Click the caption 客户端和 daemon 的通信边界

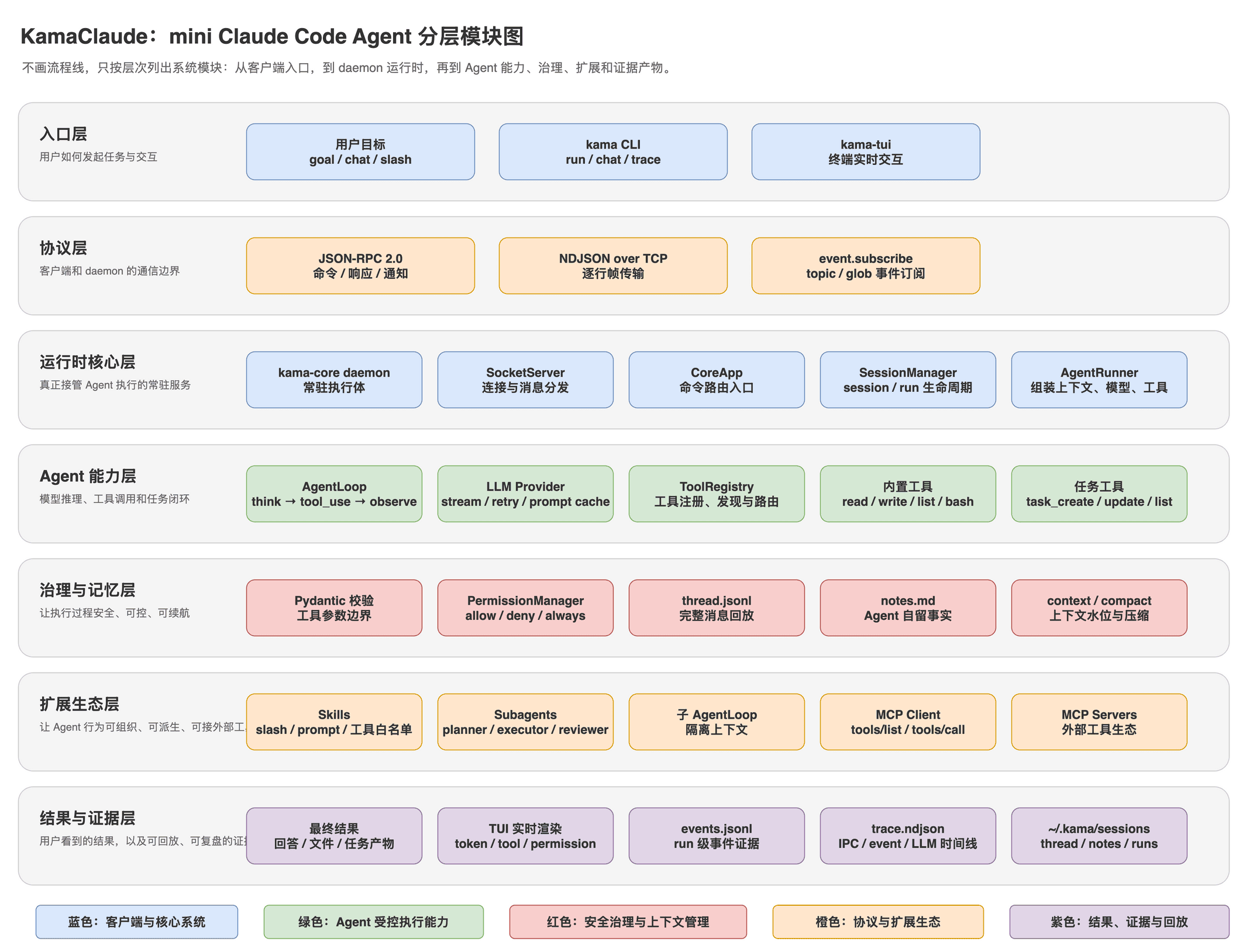(109, 271)
